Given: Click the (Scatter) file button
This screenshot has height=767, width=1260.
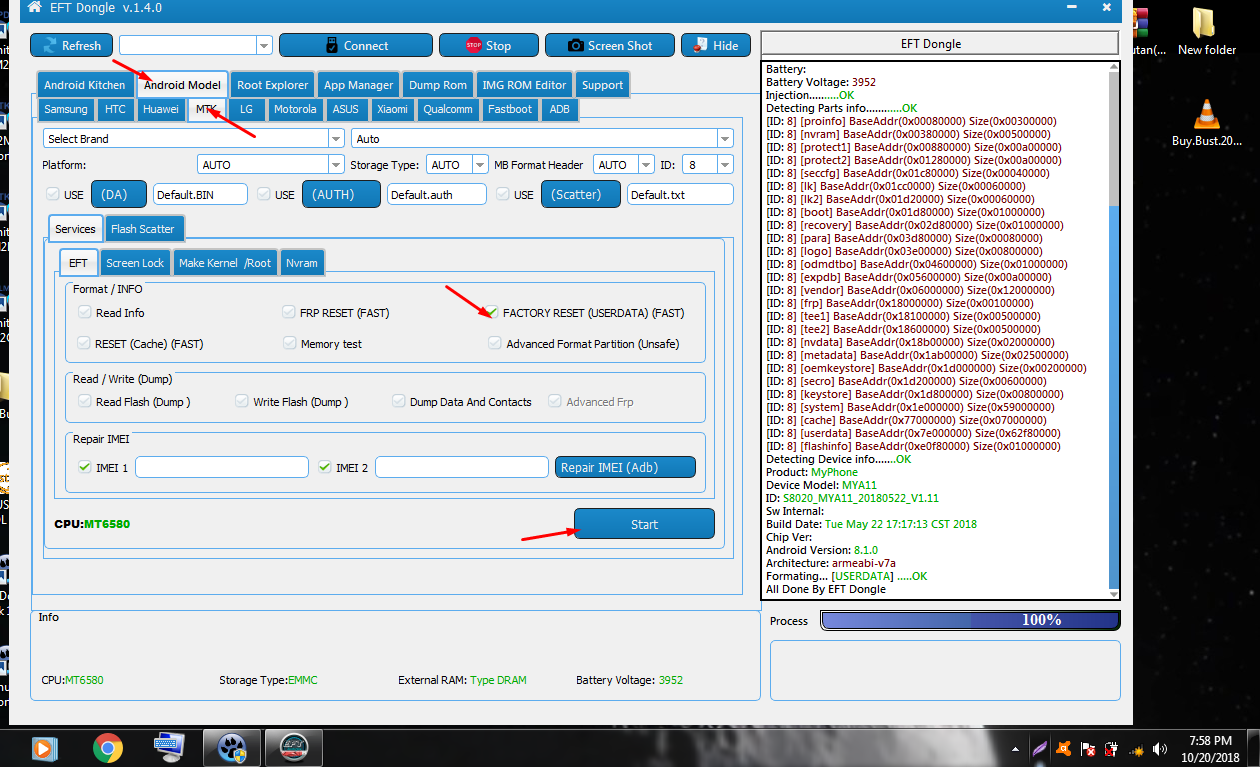Looking at the screenshot, I should point(581,194).
